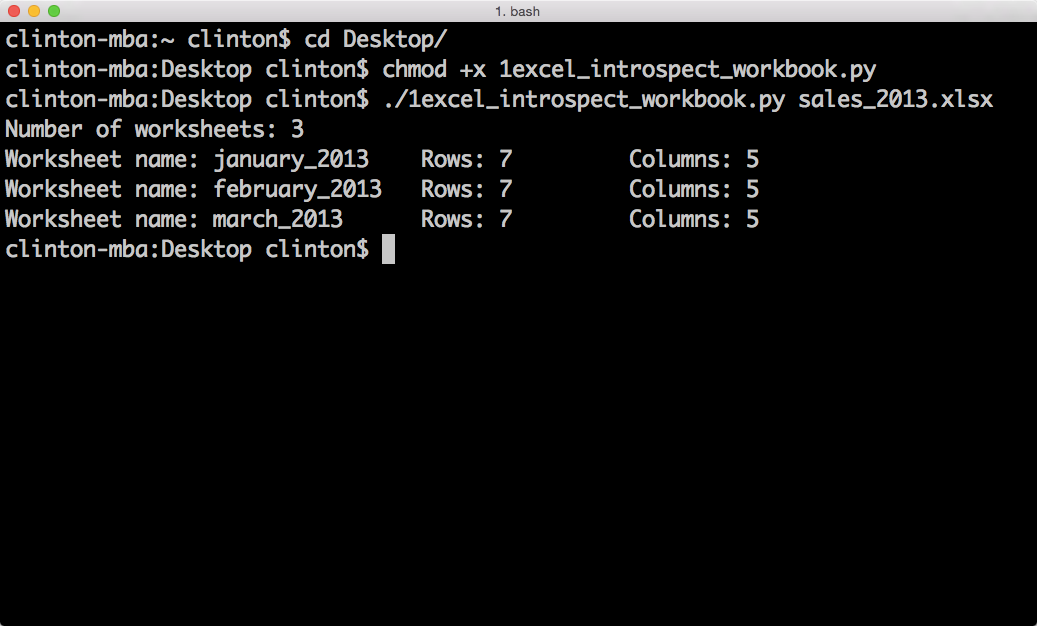Click the blinking cursor block at the prompt
The image size is (1037, 626).
click(x=388, y=249)
